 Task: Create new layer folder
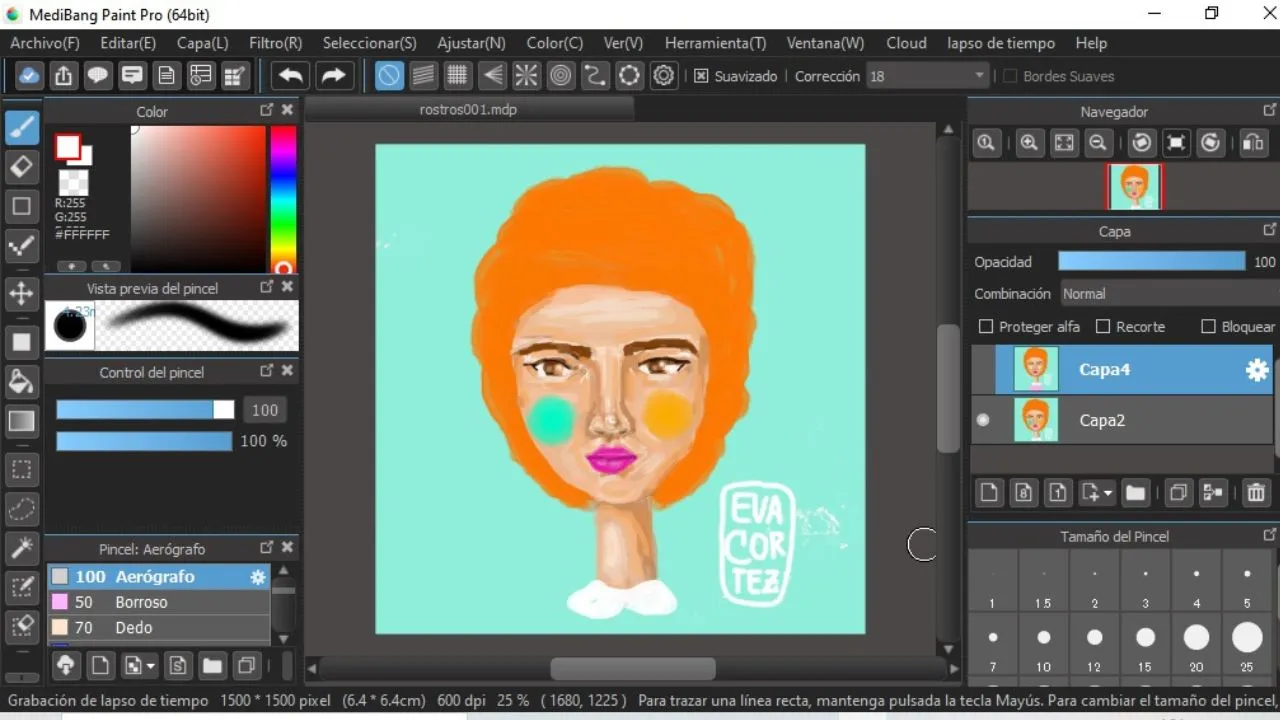[x=1135, y=492]
